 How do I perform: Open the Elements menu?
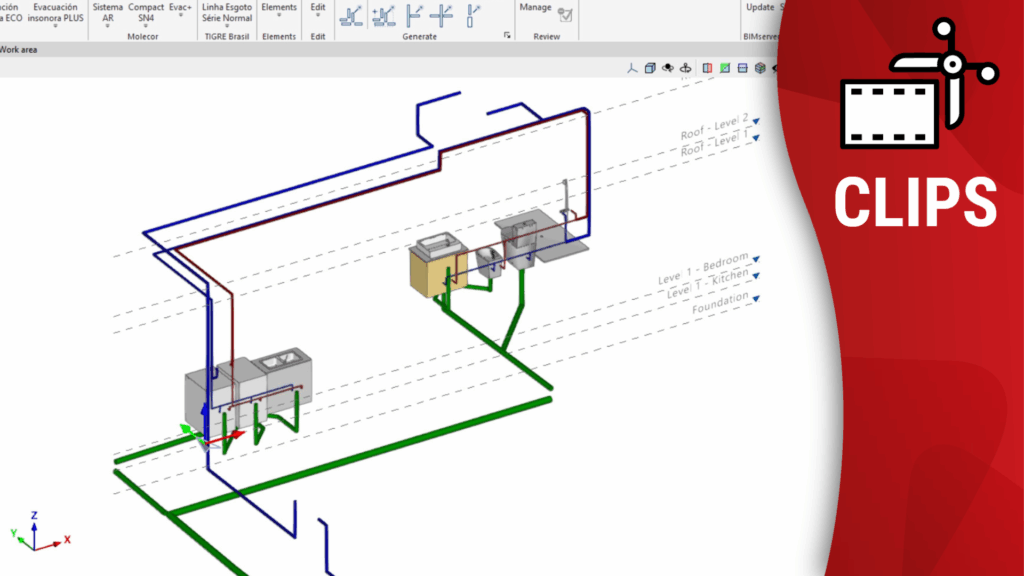[x=279, y=10]
